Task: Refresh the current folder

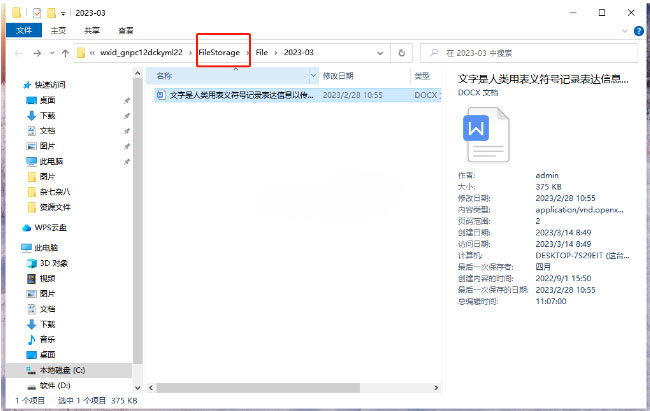Action: point(402,53)
